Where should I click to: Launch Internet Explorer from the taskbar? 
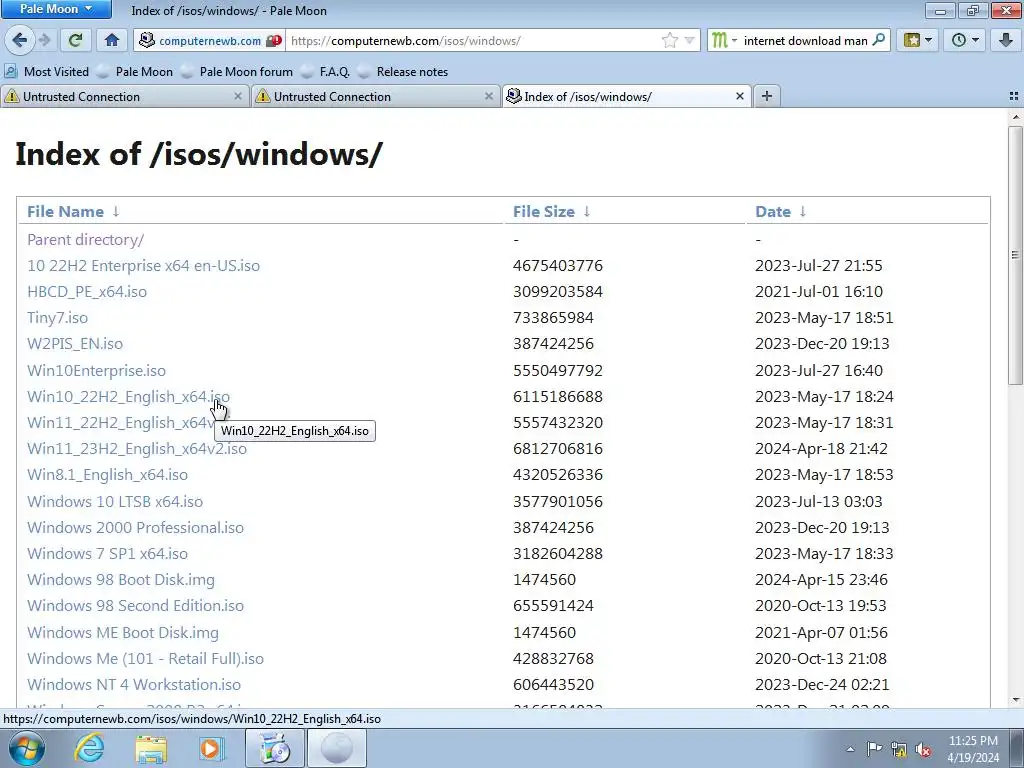coord(89,748)
